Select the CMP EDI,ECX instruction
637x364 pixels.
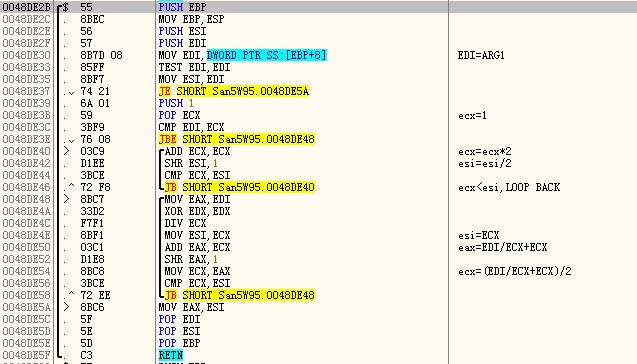[191, 127]
